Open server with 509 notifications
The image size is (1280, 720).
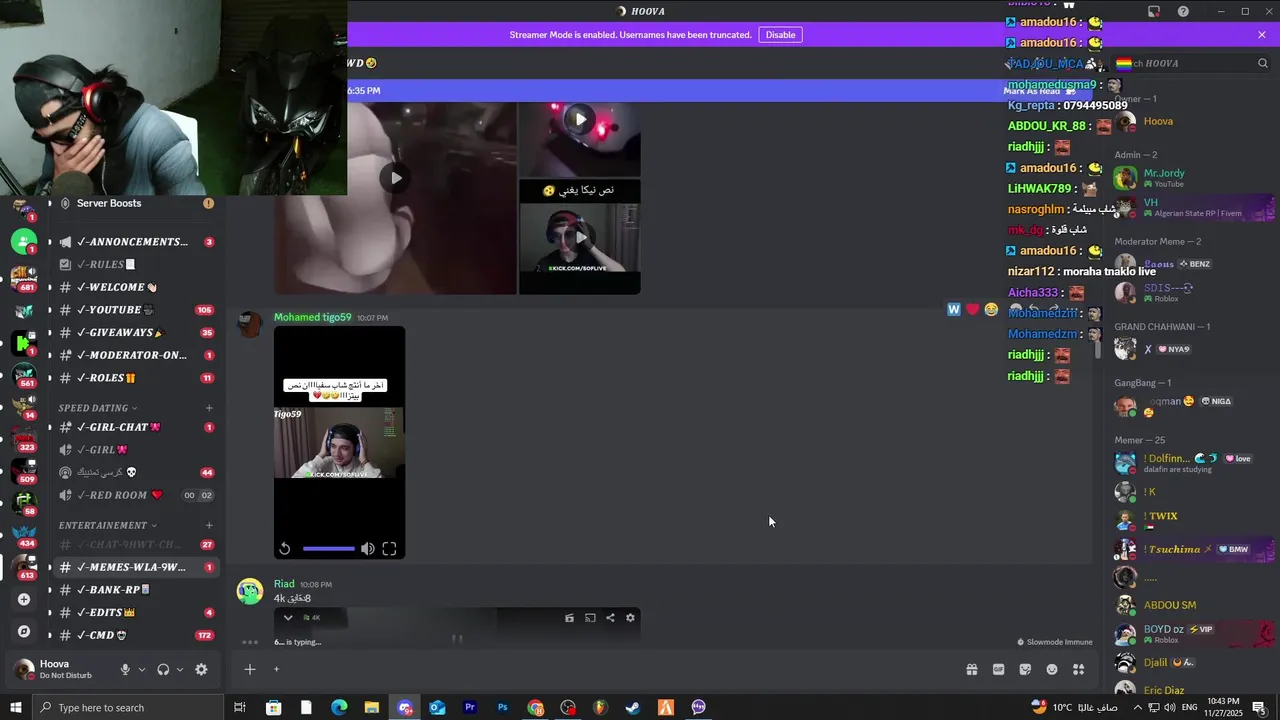24,470
